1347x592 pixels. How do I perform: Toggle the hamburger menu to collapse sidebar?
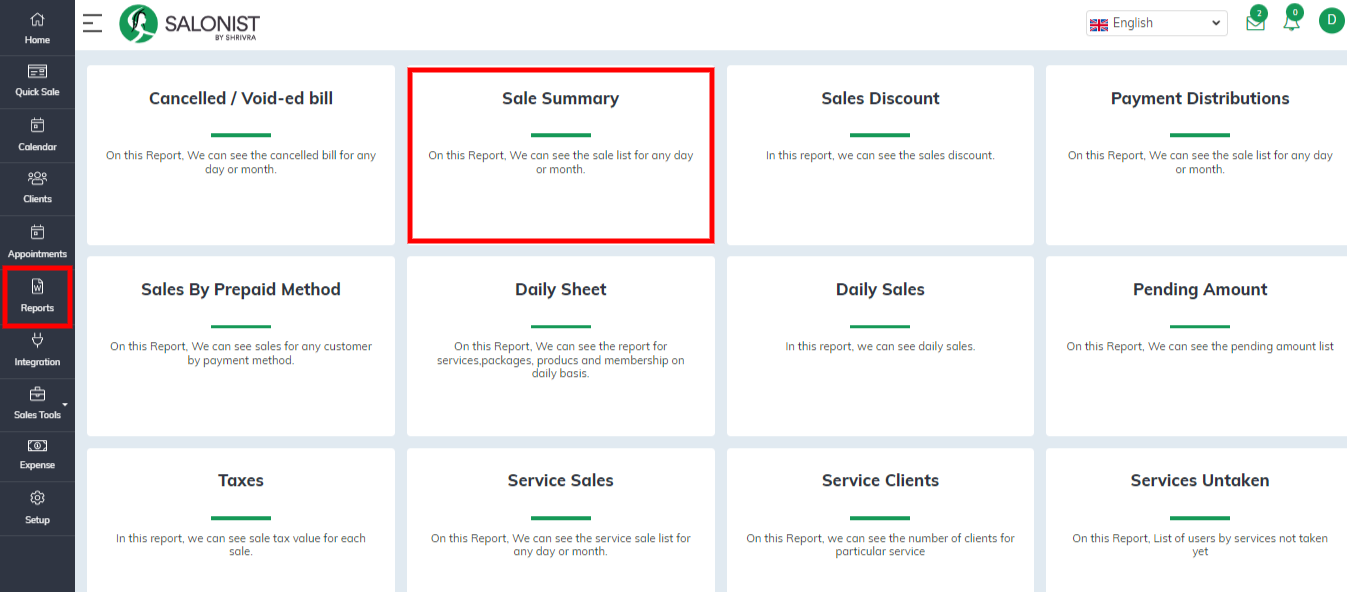(x=92, y=23)
